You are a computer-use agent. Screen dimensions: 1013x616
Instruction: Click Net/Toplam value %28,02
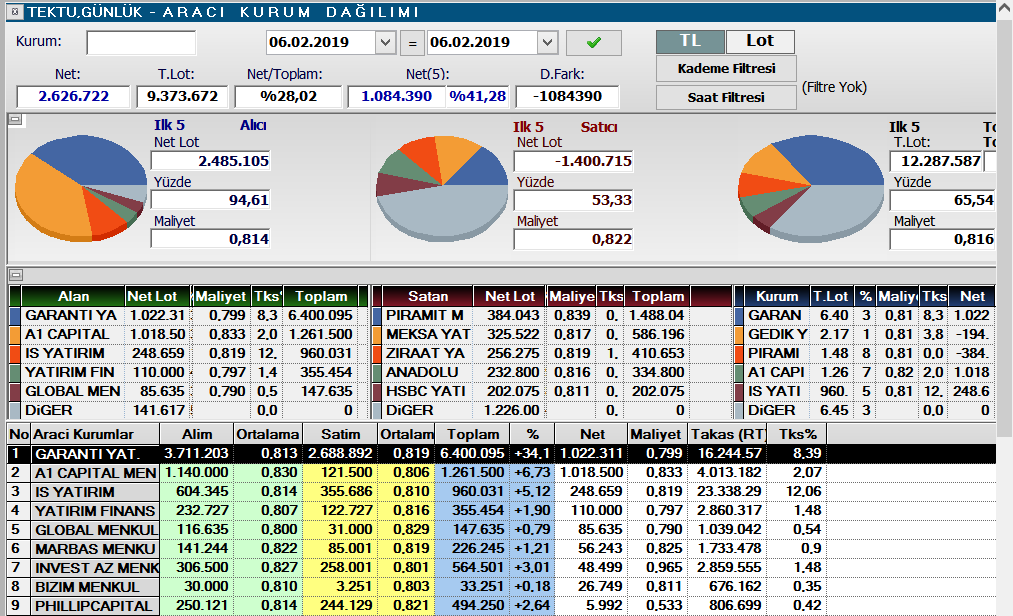288,96
